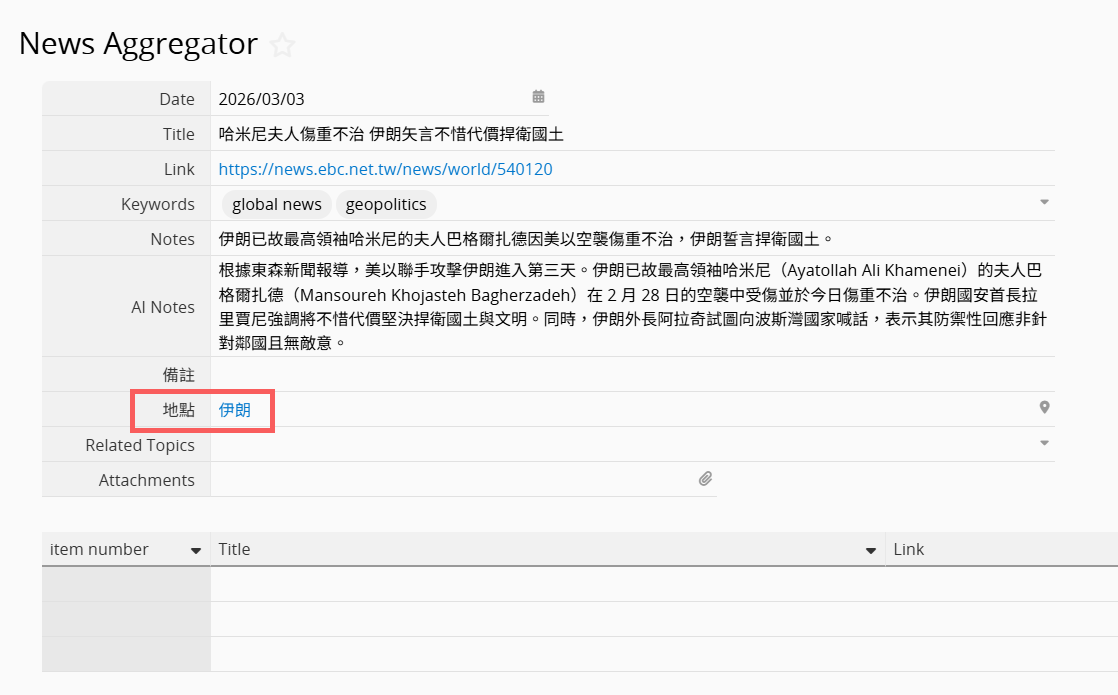The height and width of the screenshot is (695, 1118).
Task: Click the paperclip attachment icon
Action: [705, 479]
